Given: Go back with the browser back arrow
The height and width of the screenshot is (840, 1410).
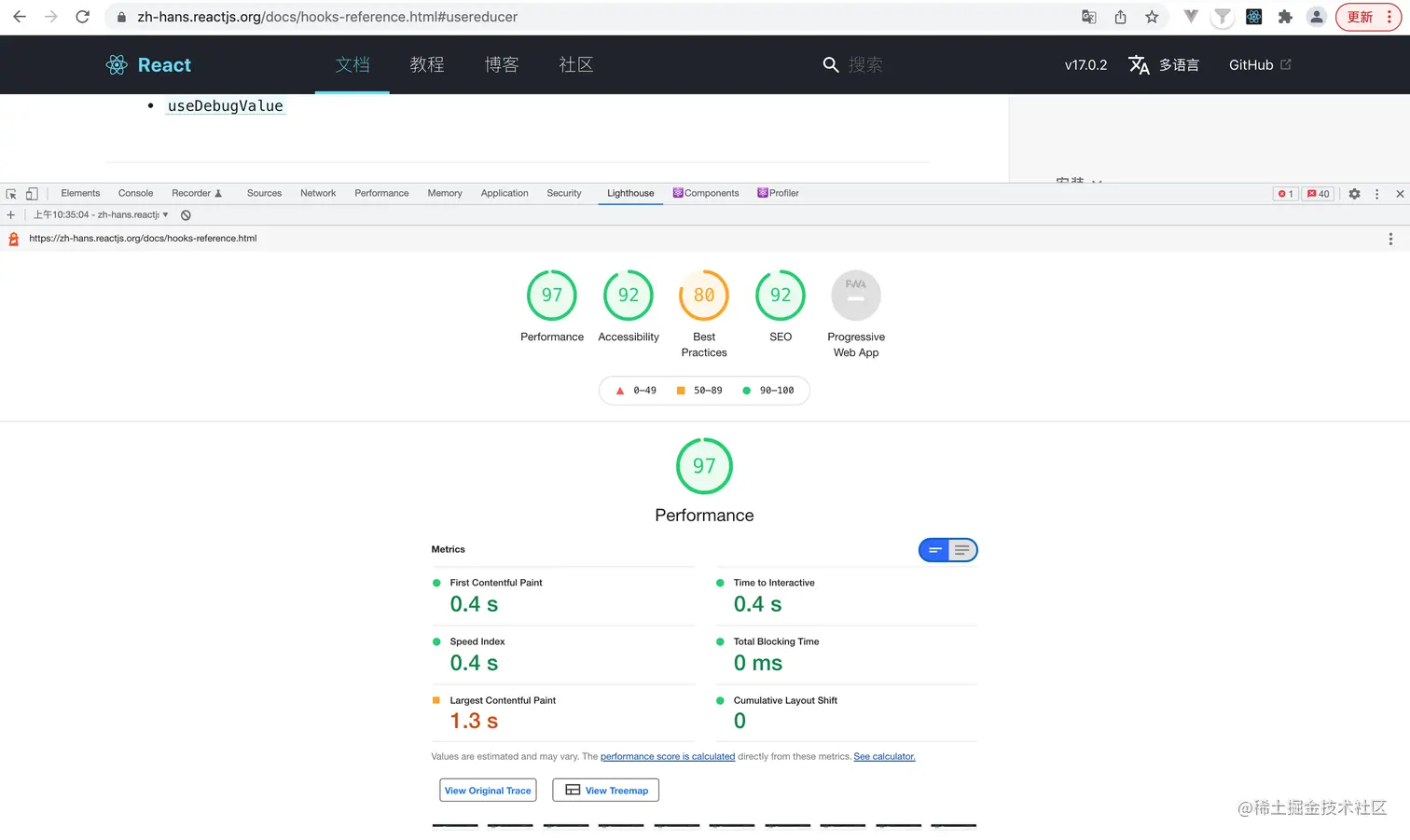Looking at the screenshot, I should pyautogui.click(x=20, y=17).
